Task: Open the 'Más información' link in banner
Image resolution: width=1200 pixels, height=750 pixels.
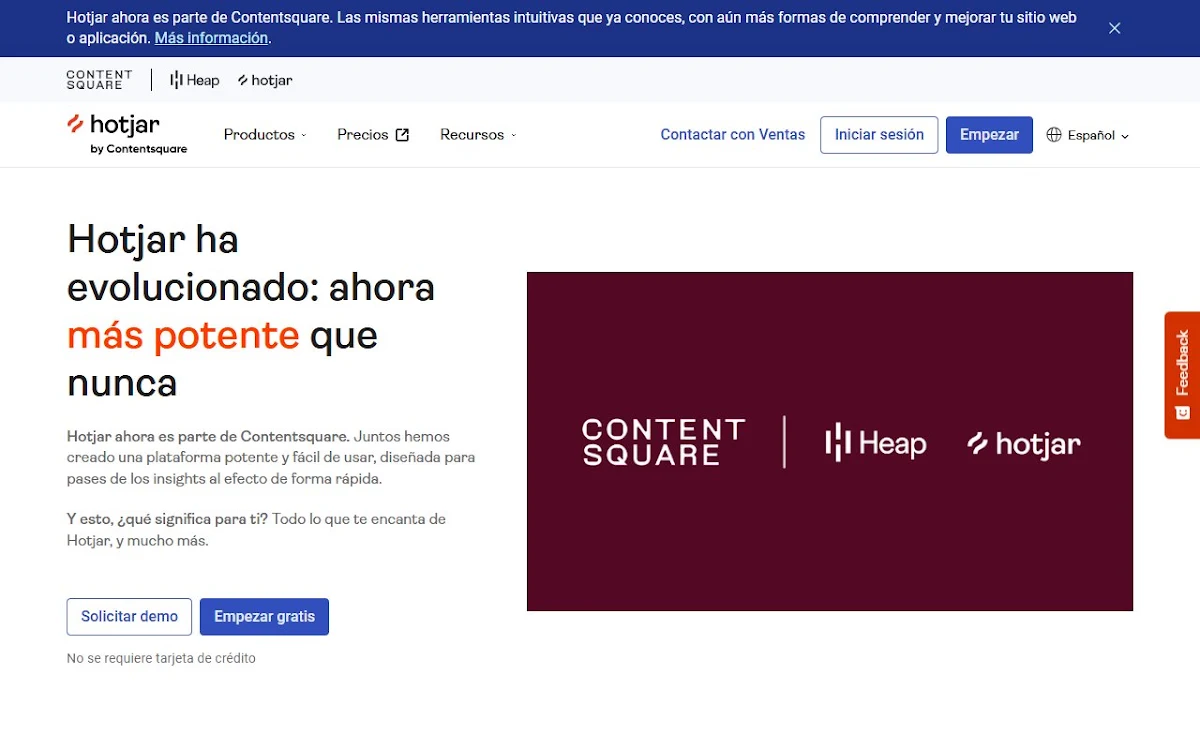Action: tap(211, 38)
